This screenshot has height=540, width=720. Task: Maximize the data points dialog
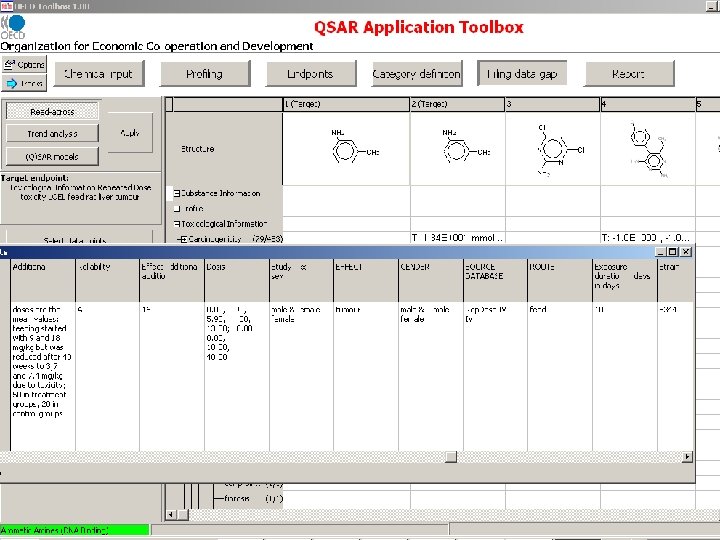point(673,252)
